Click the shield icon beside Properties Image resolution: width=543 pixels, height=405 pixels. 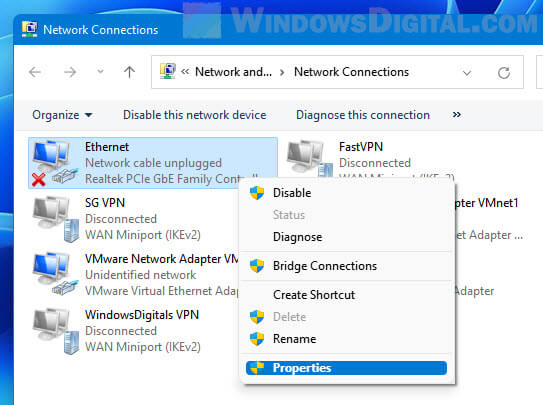(257, 368)
